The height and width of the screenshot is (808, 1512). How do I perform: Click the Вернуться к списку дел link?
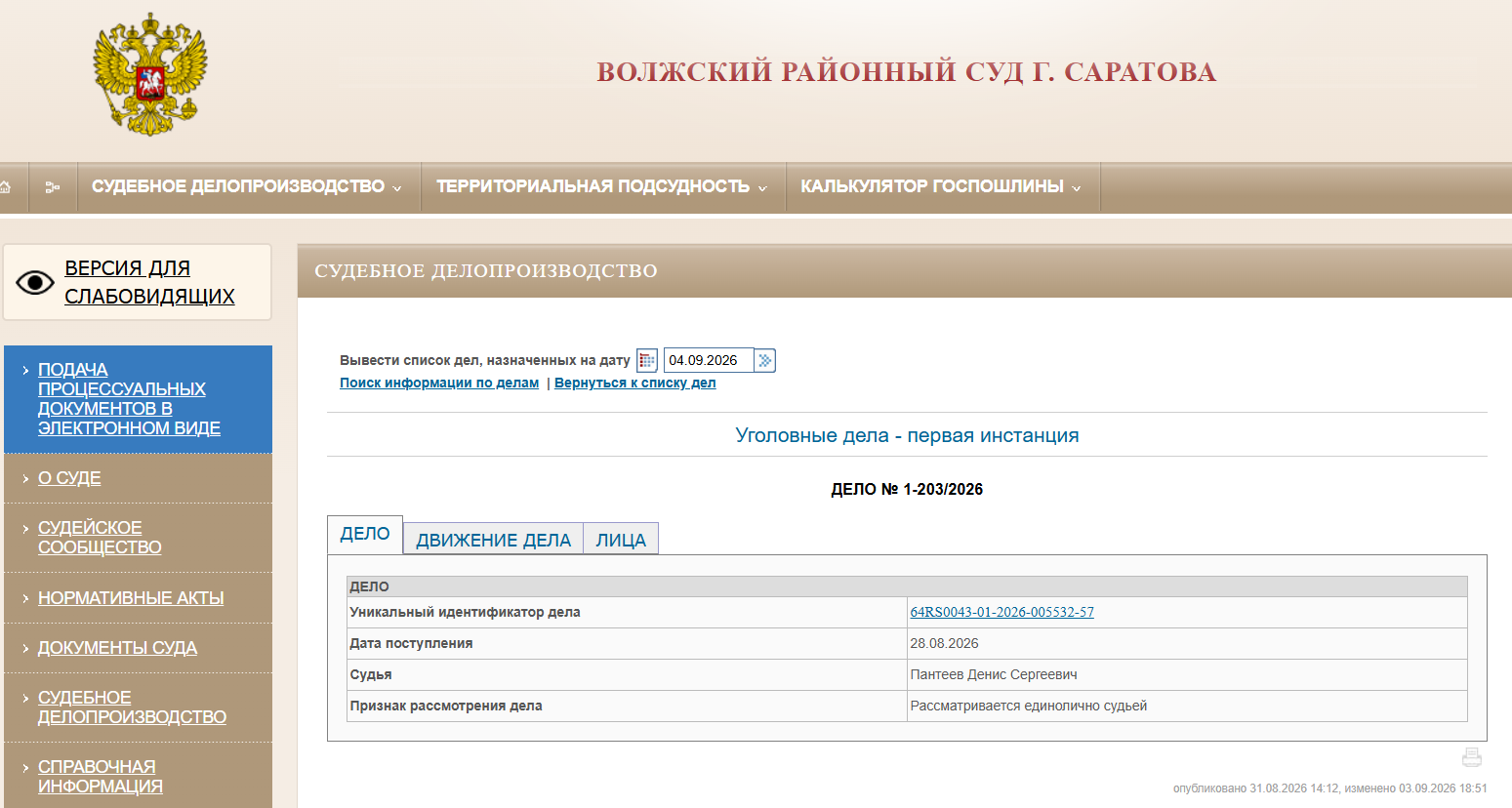[x=635, y=383]
